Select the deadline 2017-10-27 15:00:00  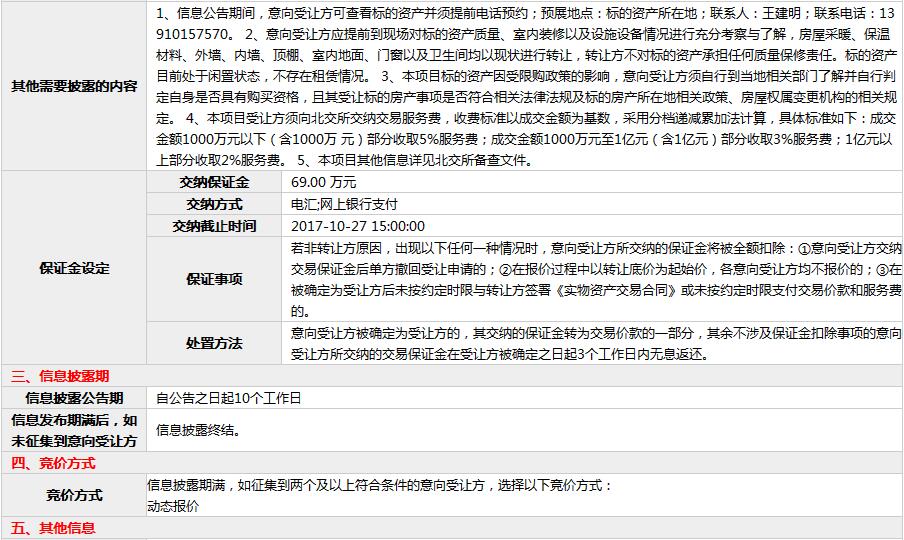357,226
